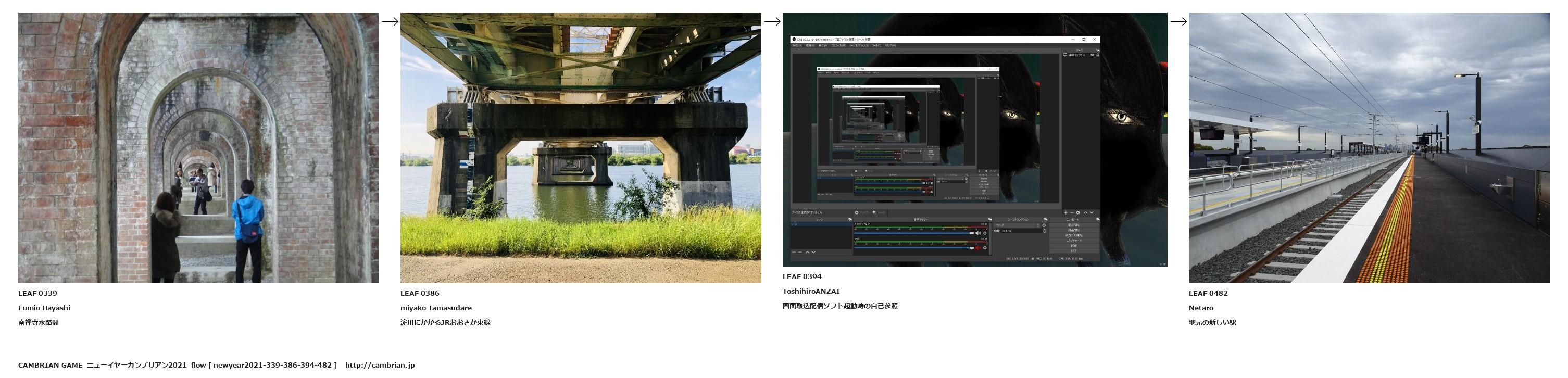
Task: Click the transition properties gear icon
Action: 1044,225
